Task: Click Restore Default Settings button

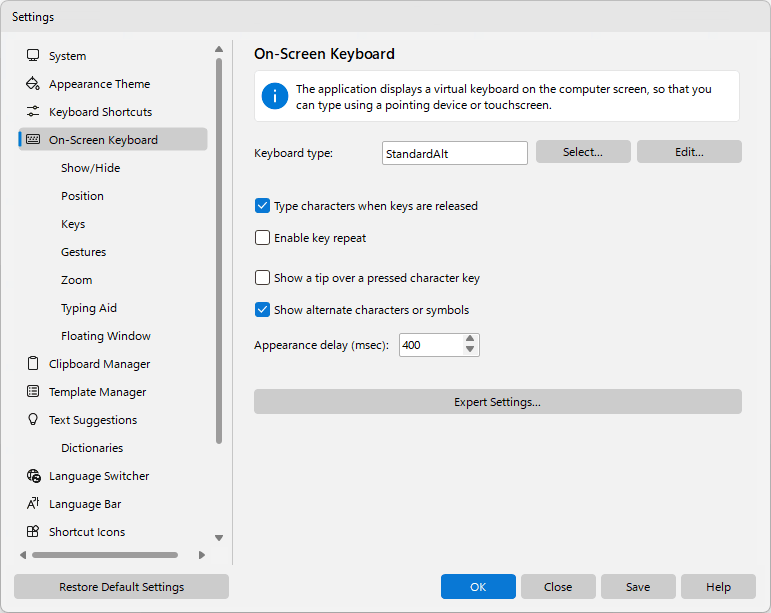Action: (x=121, y=586)
